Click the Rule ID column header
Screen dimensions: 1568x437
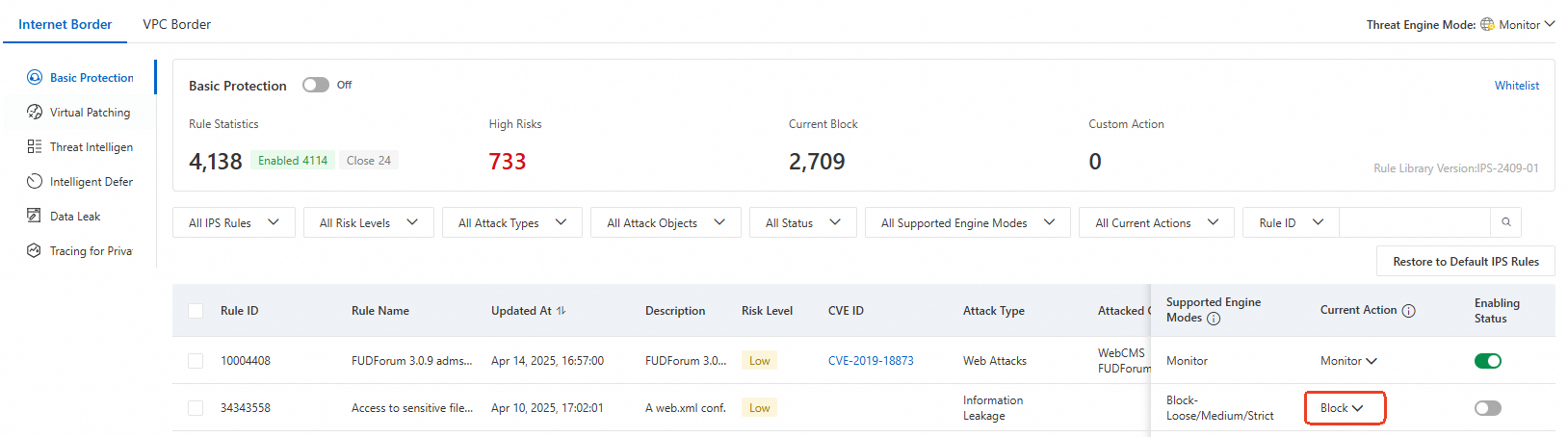click(x=240, y=311)
